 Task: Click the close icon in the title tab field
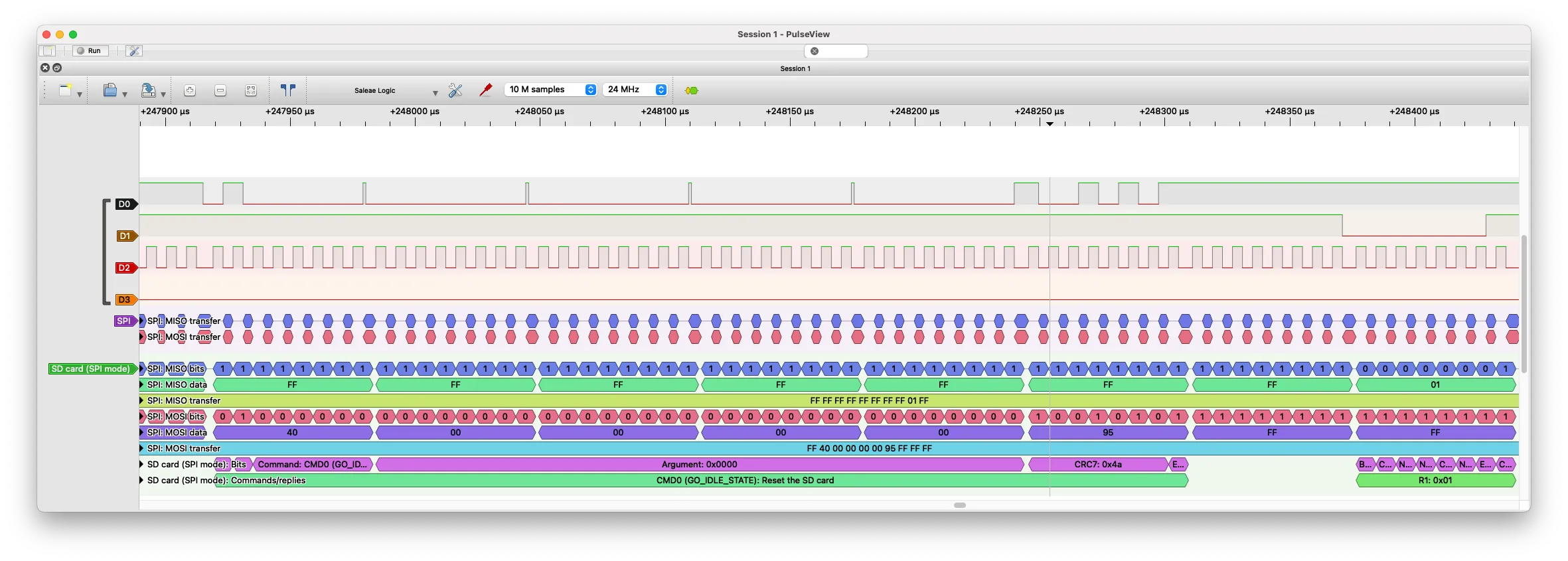point(815,51)
